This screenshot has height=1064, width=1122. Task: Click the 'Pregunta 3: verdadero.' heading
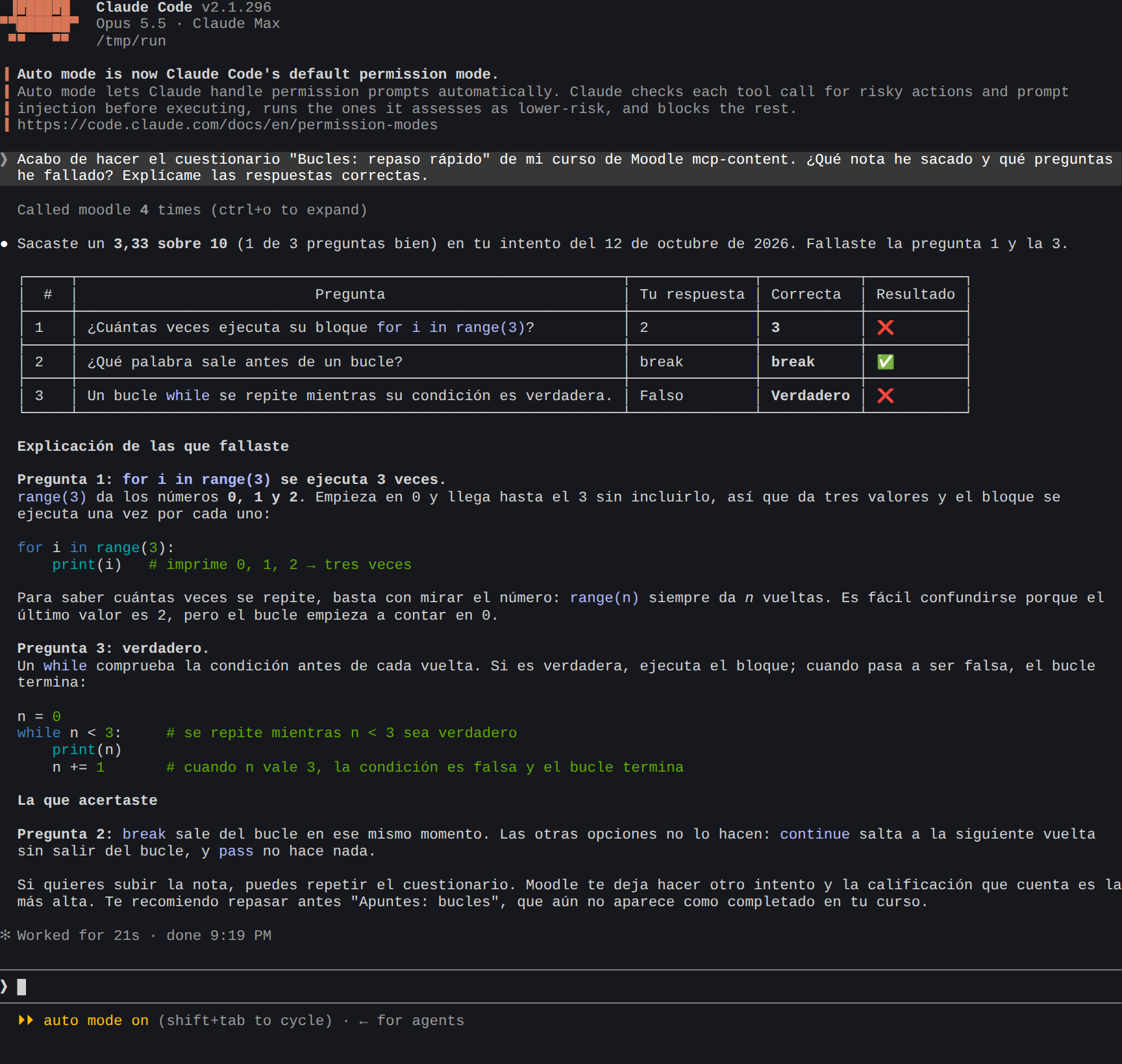click(113, 648)
